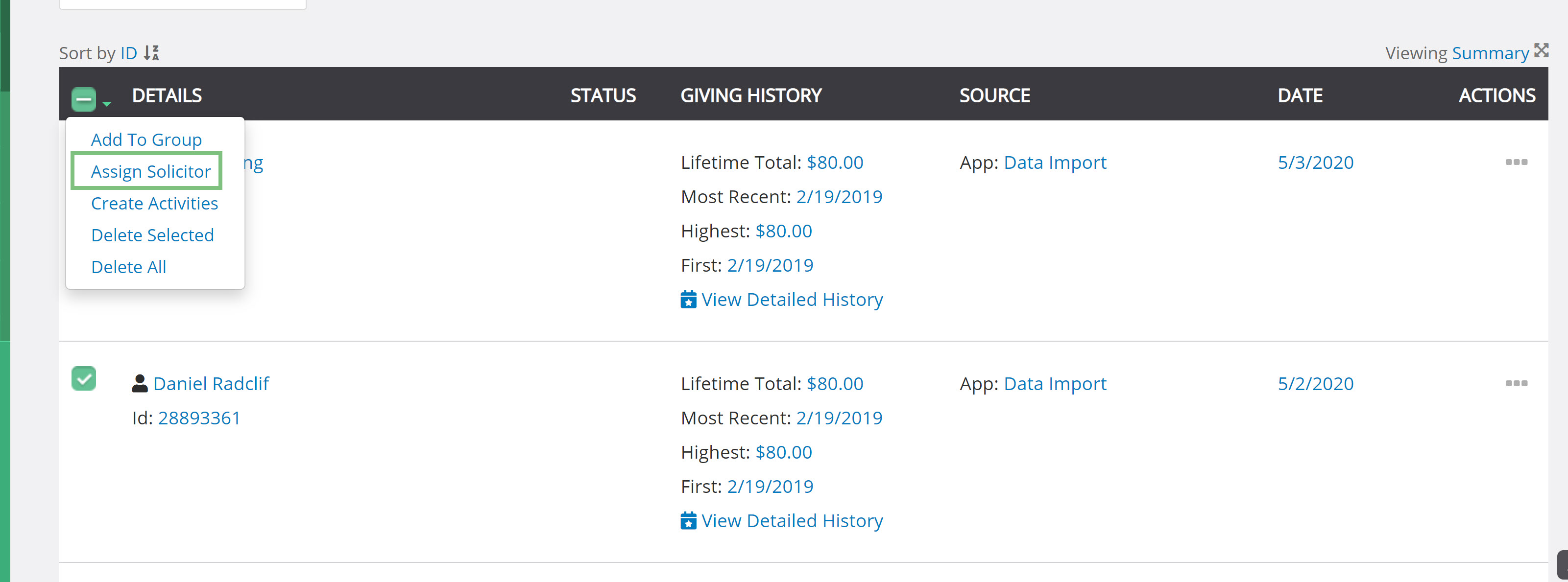The image size is (1568, 582).
Task: Click View Detailed History for Daniel Radclif
Action: coord(792,521)
